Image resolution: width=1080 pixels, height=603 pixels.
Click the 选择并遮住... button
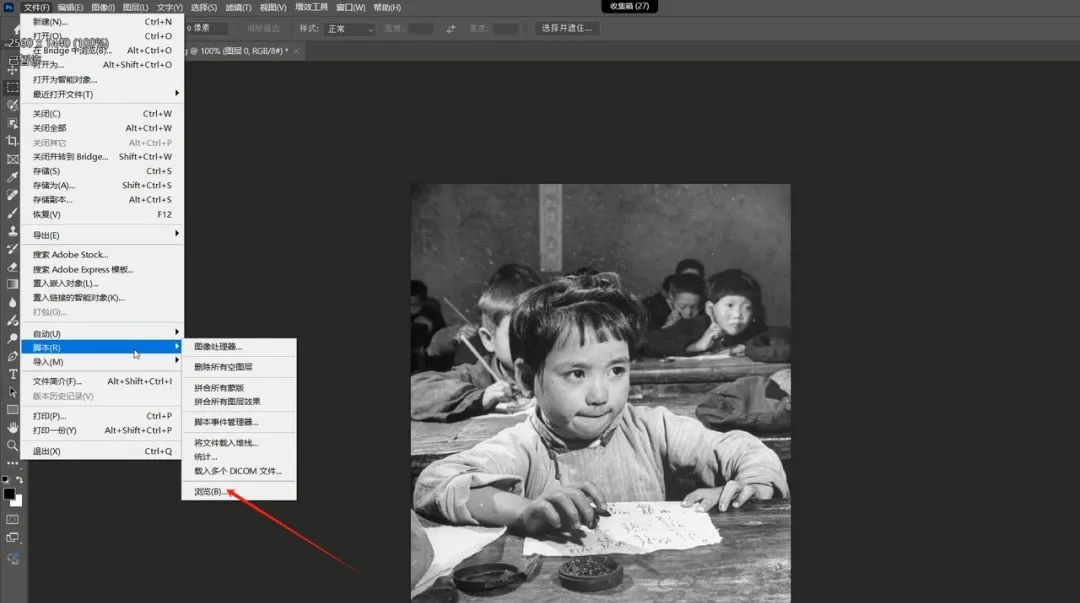click(x=566, y=28)
